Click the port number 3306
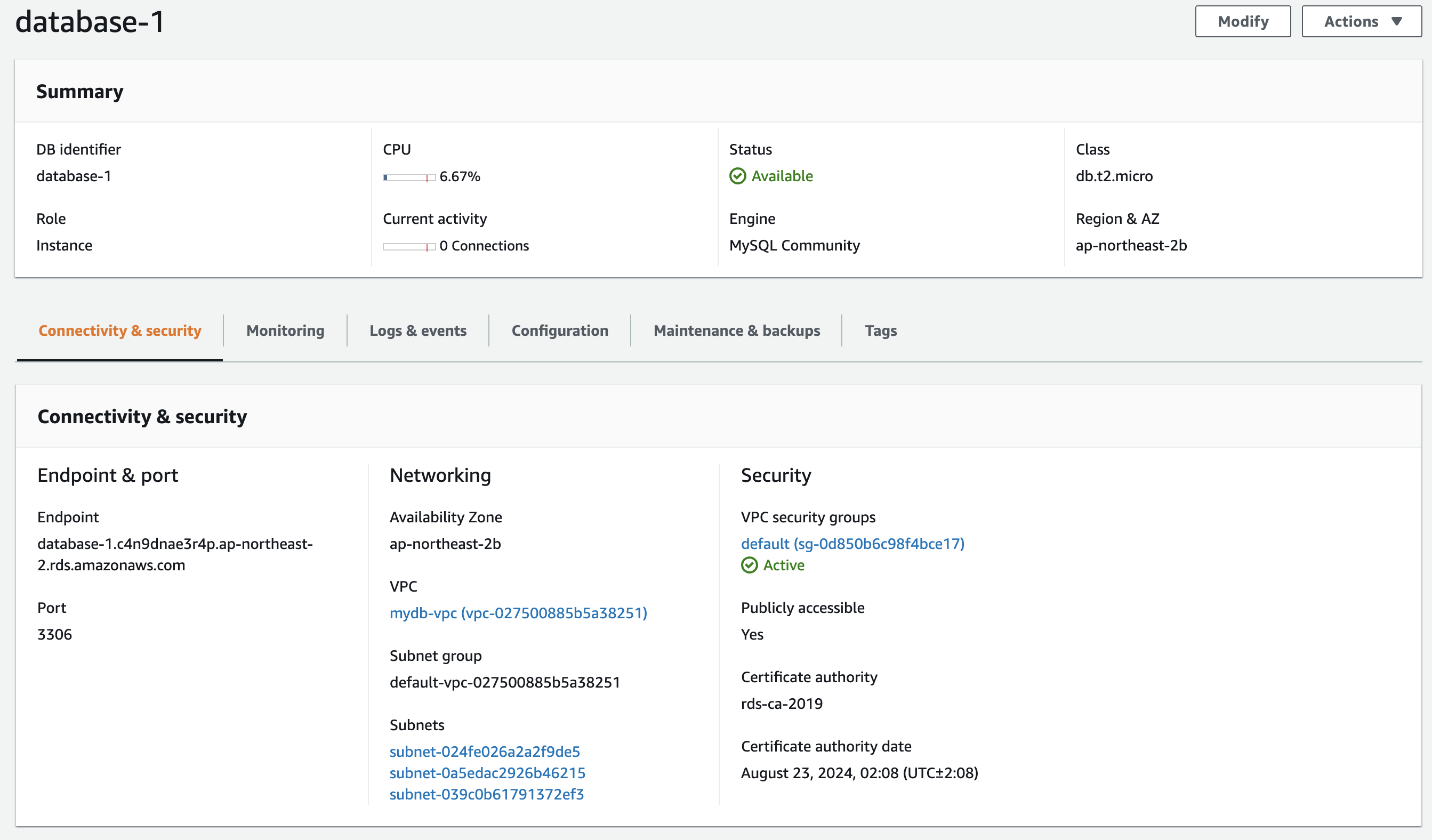The width and height of the screenshot is (1432, 840). [x=54, y=634]
